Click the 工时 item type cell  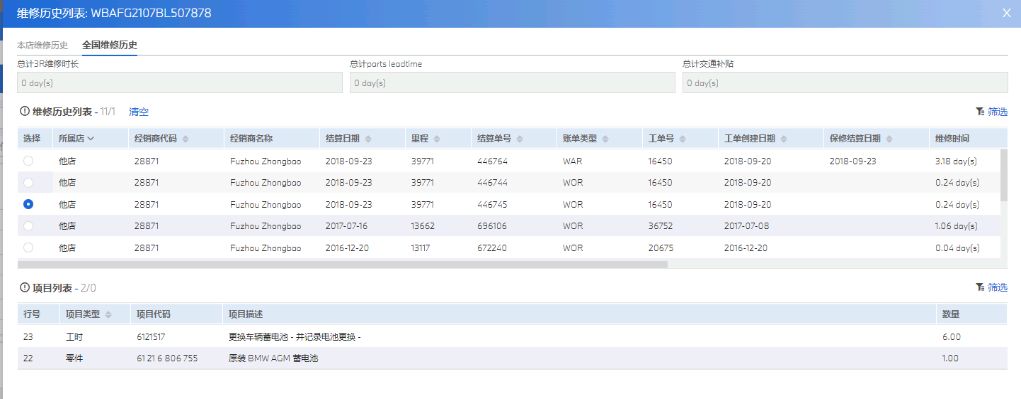(74, 337)
